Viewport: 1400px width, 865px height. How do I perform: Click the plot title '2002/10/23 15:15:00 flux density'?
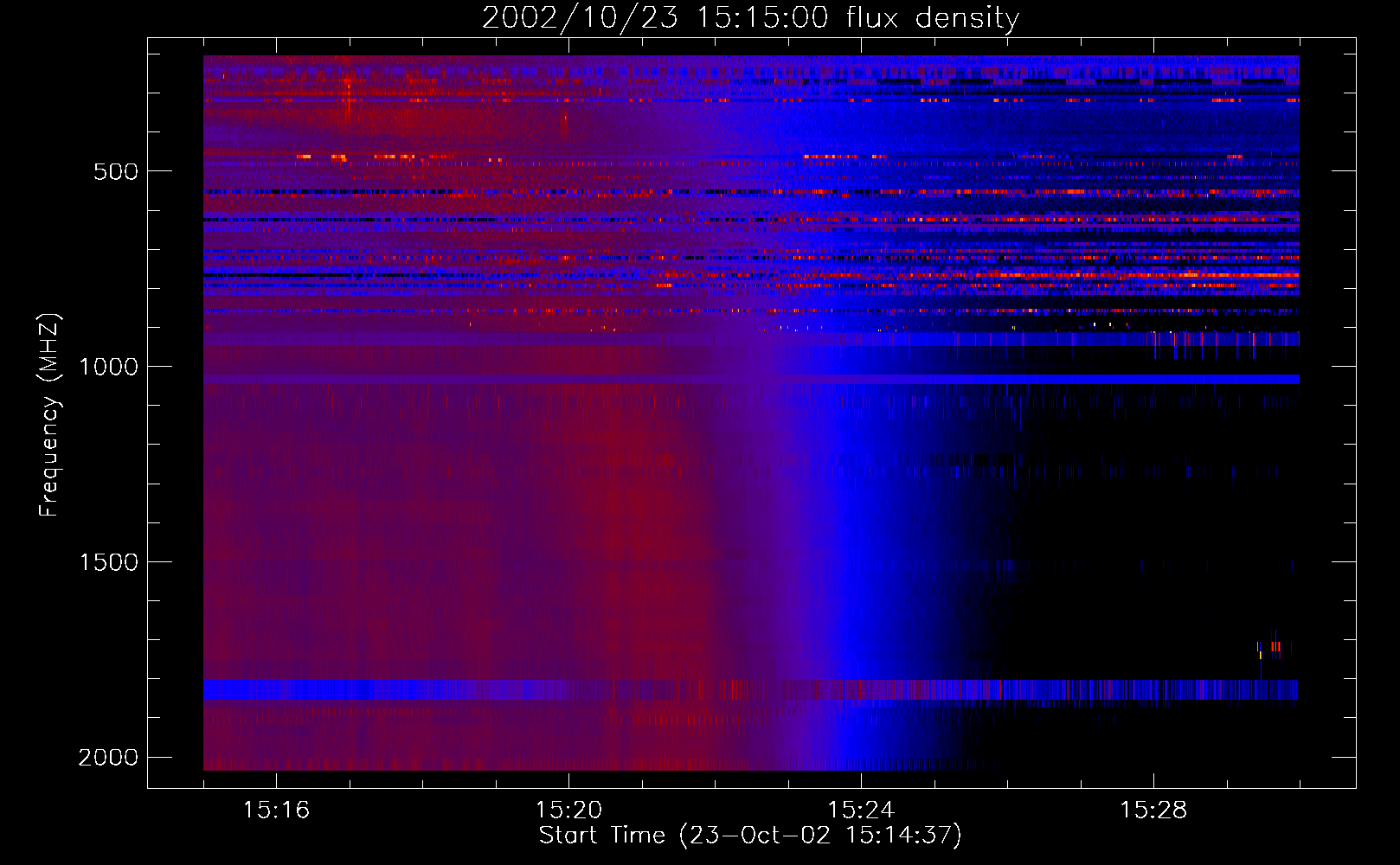point(750,18)
